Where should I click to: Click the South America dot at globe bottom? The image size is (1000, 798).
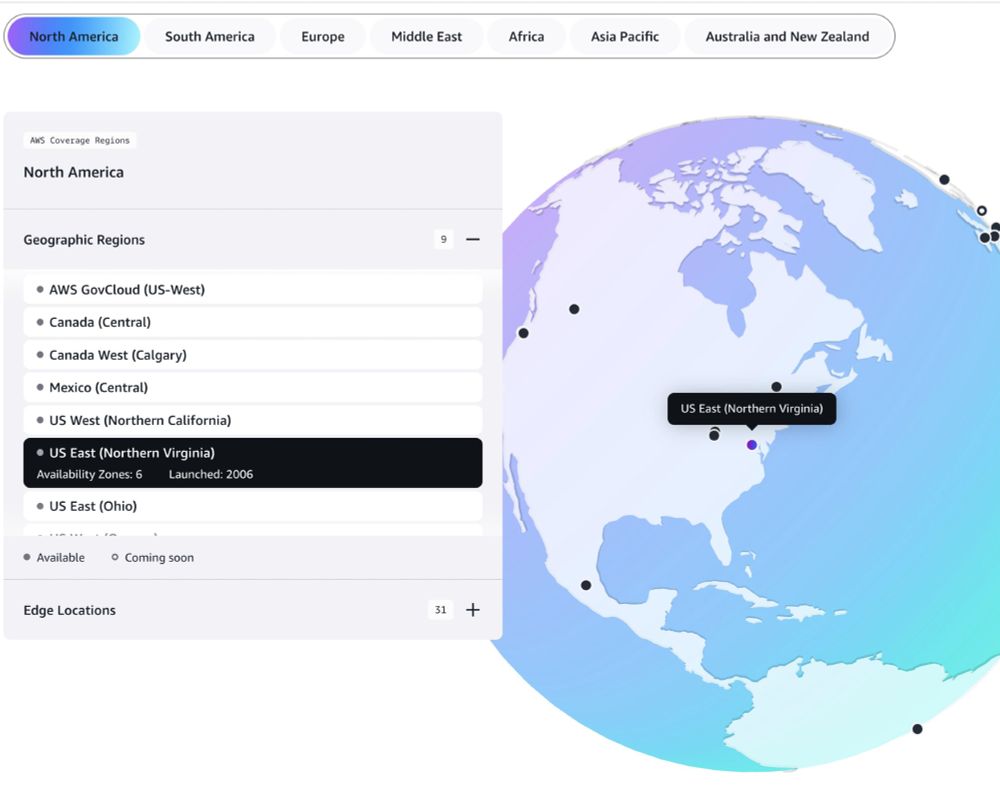click(917, 729)
